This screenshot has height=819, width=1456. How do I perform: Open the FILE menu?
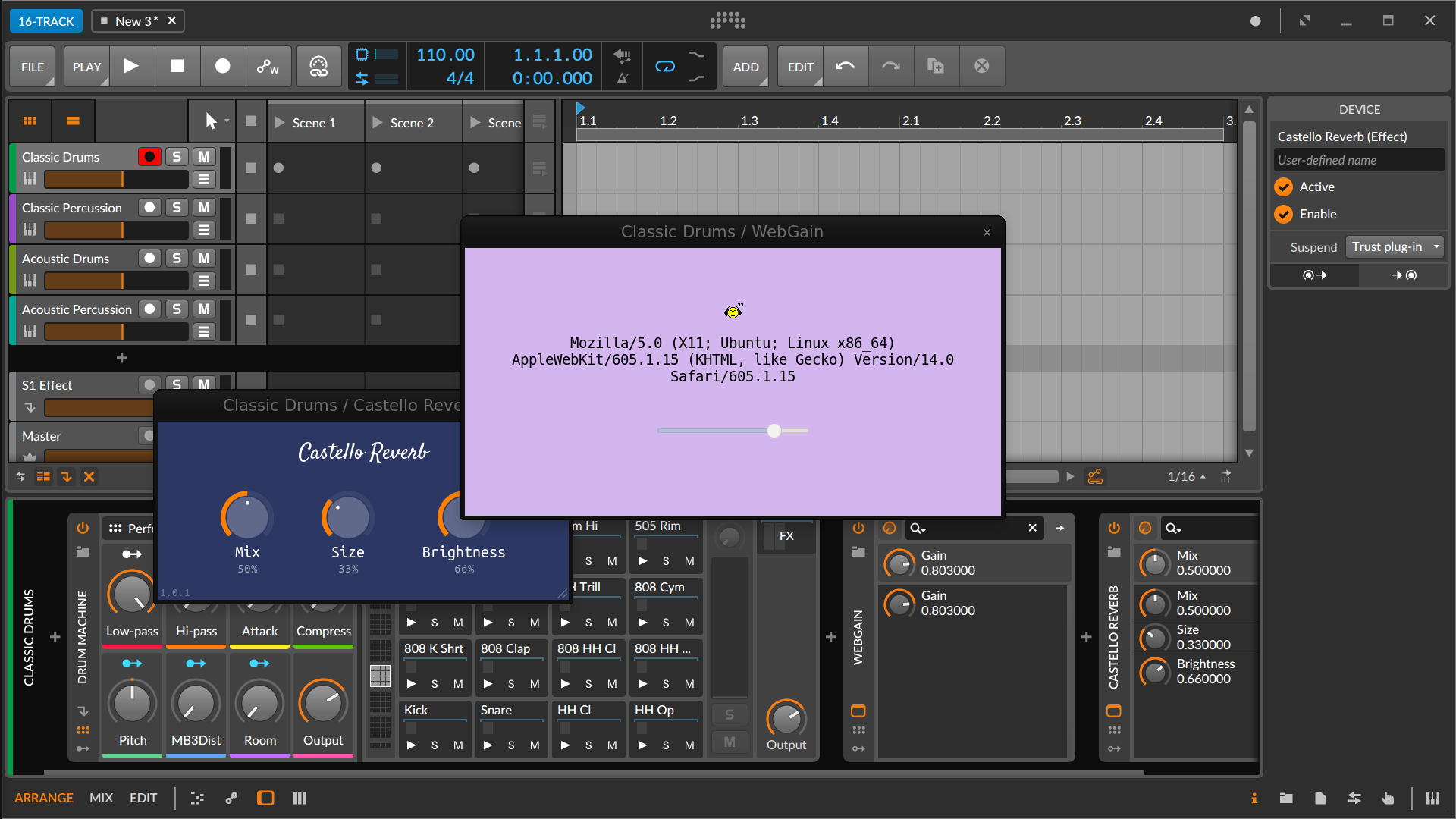coord(32,67)
